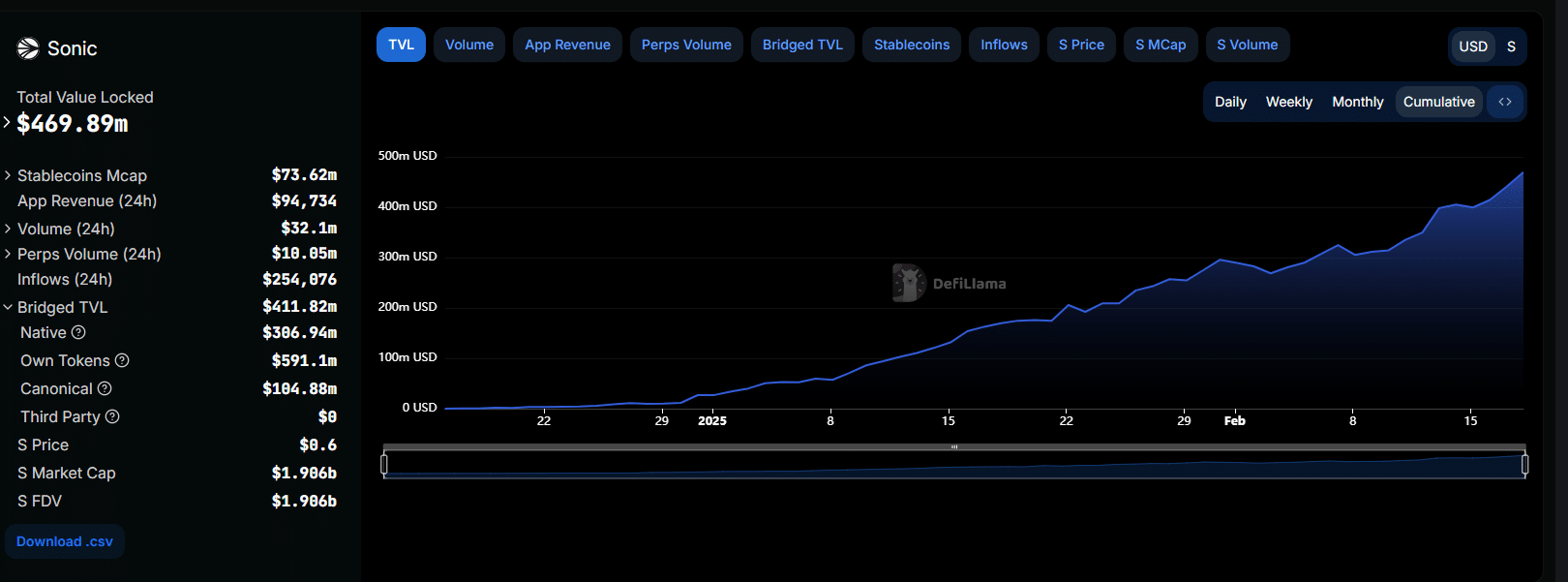Click the S FDV label
Viewport: 1568px width, 582px height.
coord(40,501)
